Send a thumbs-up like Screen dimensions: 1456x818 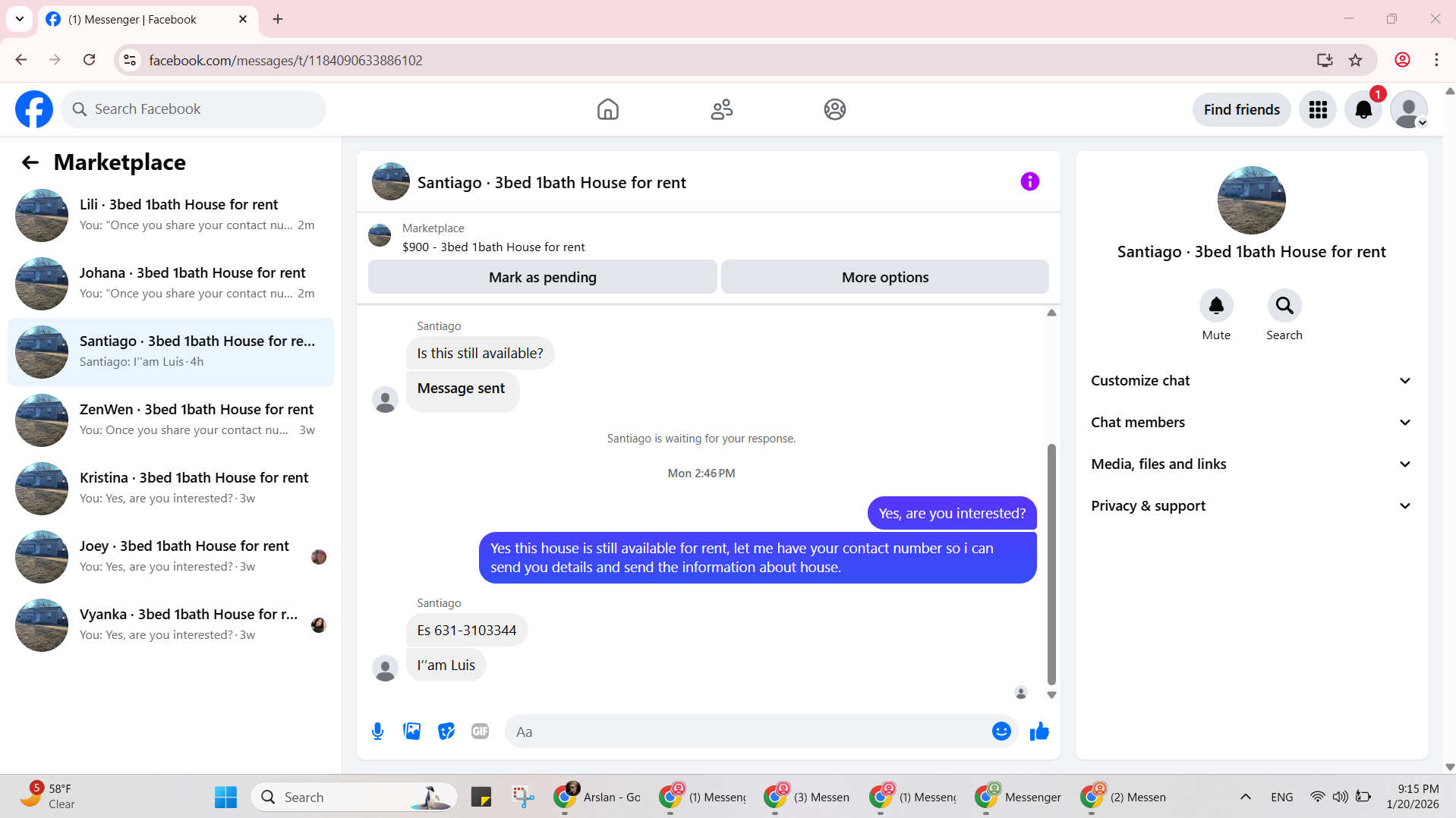[1039, 731]
